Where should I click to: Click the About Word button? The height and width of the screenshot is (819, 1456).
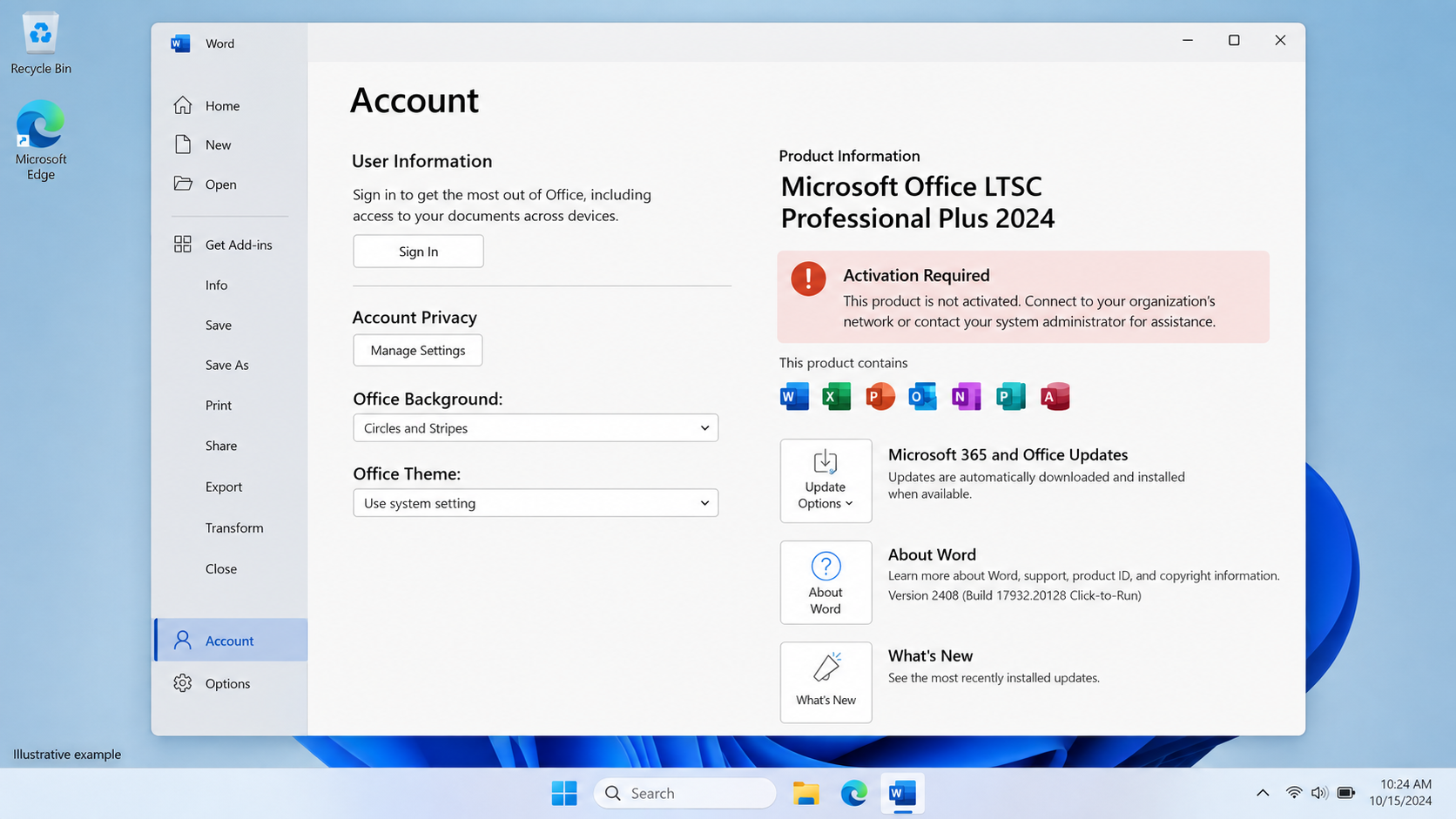tap(826, 582)
